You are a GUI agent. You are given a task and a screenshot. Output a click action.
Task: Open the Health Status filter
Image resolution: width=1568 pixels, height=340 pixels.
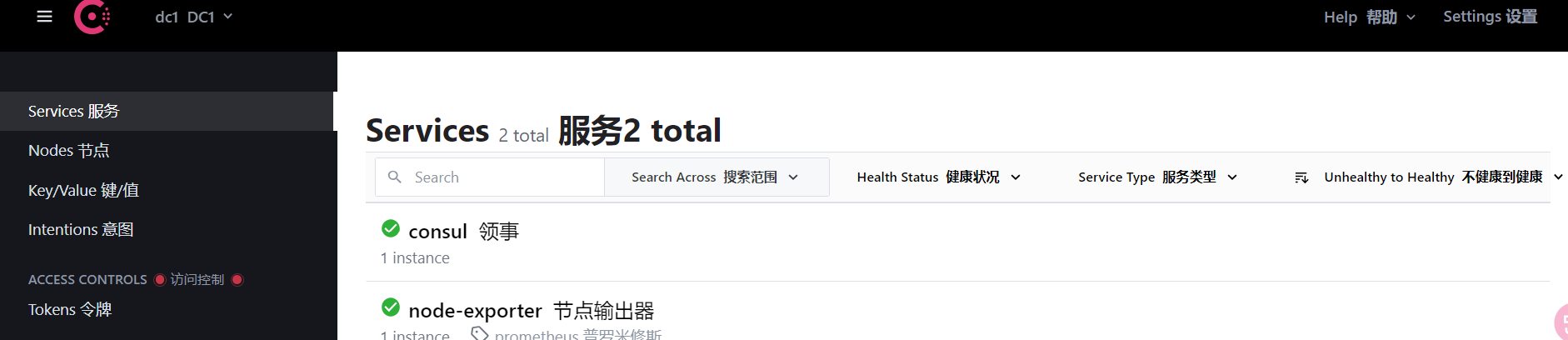[938, 177]
